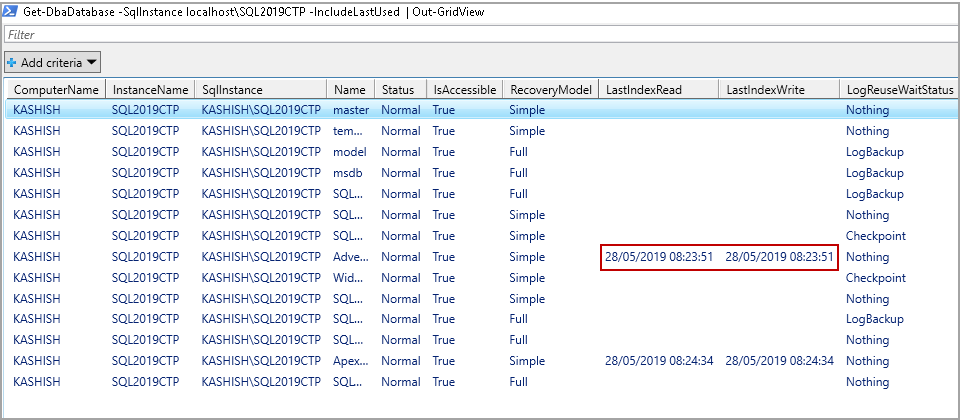This screenshot has height=420, width=960.
Task: Click KASHISH computer name in msdb row
Action: click(37, 173)
